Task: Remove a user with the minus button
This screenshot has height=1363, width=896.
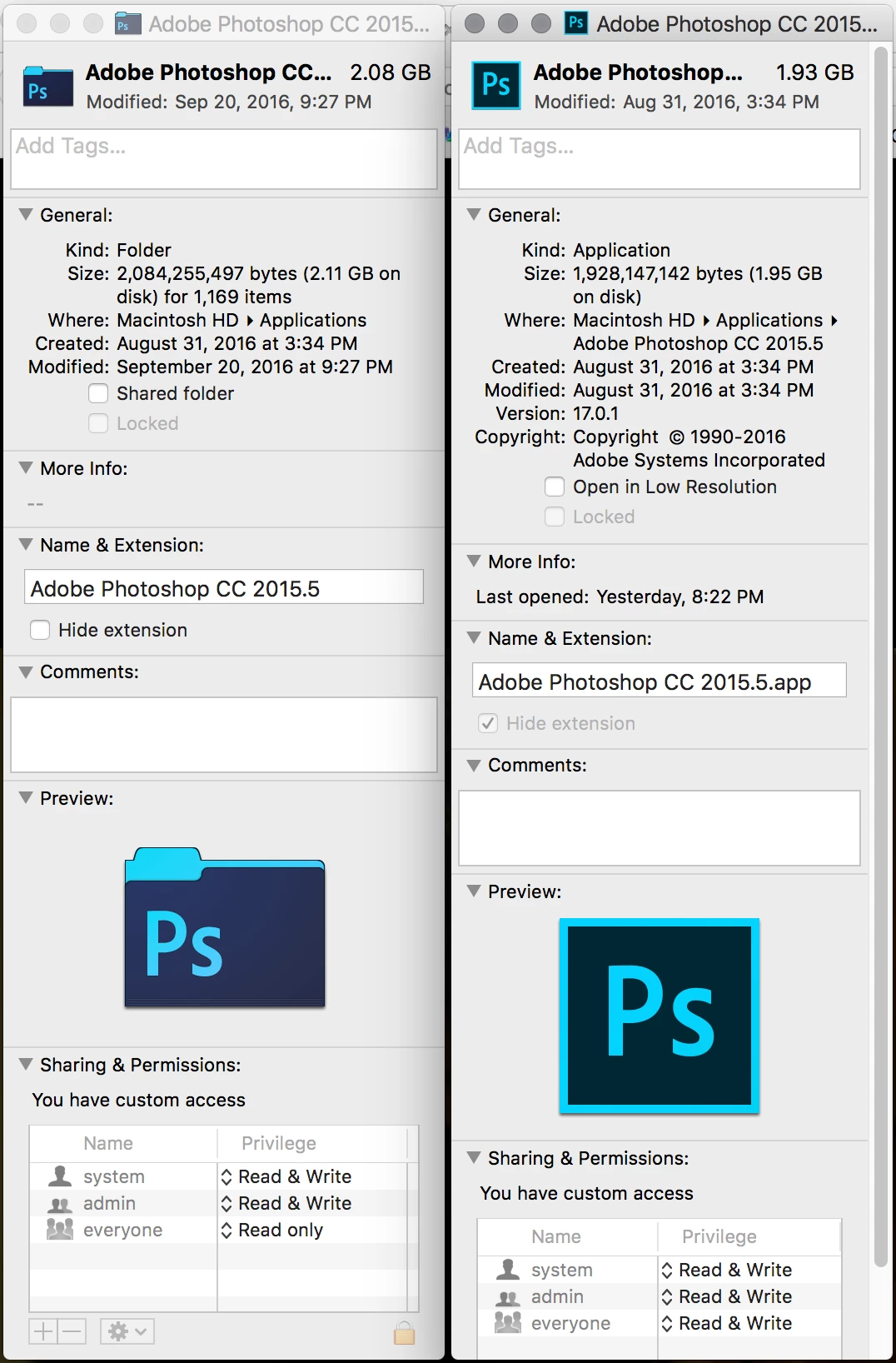Action: (x=72, y=1331)
